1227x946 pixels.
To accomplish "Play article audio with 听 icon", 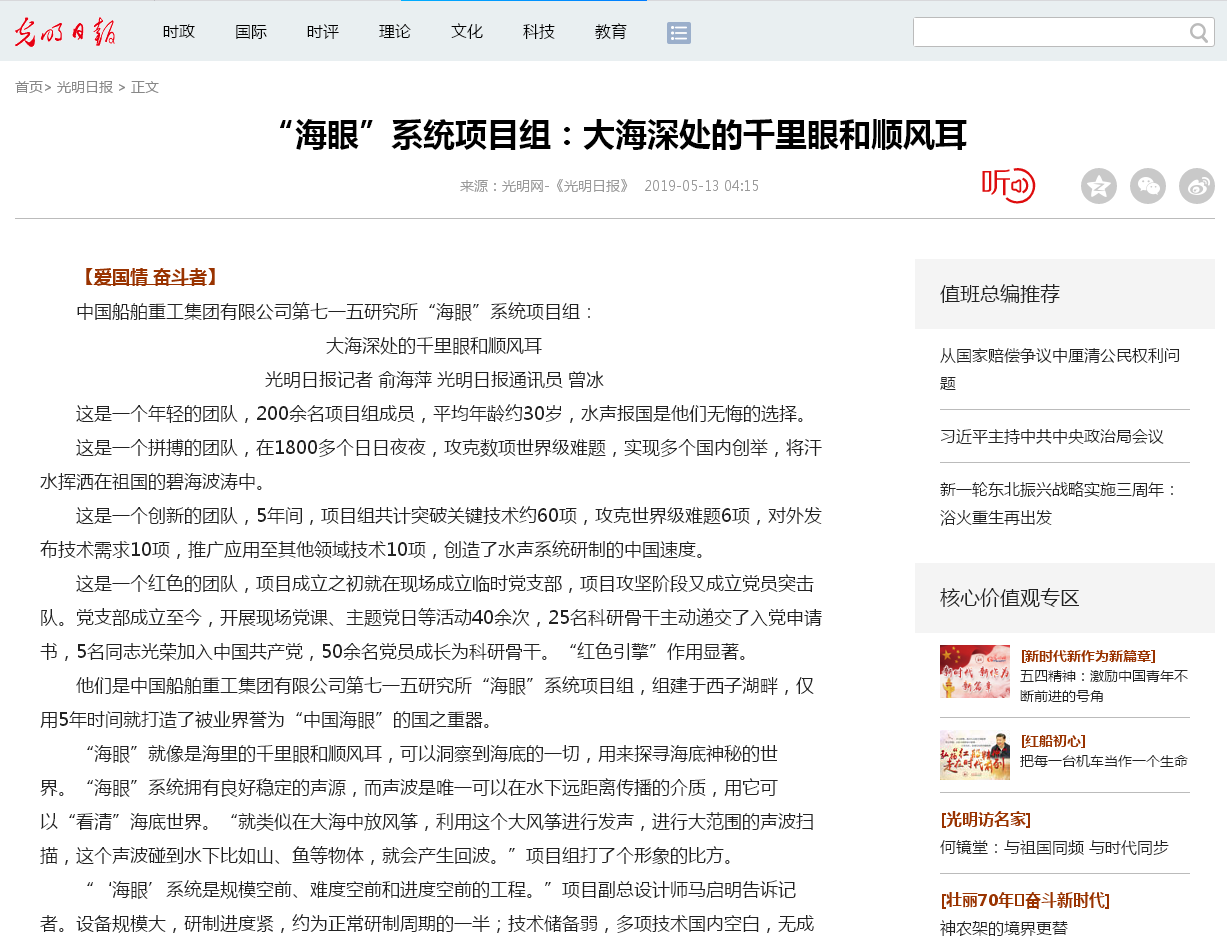I will (1008, 185).
